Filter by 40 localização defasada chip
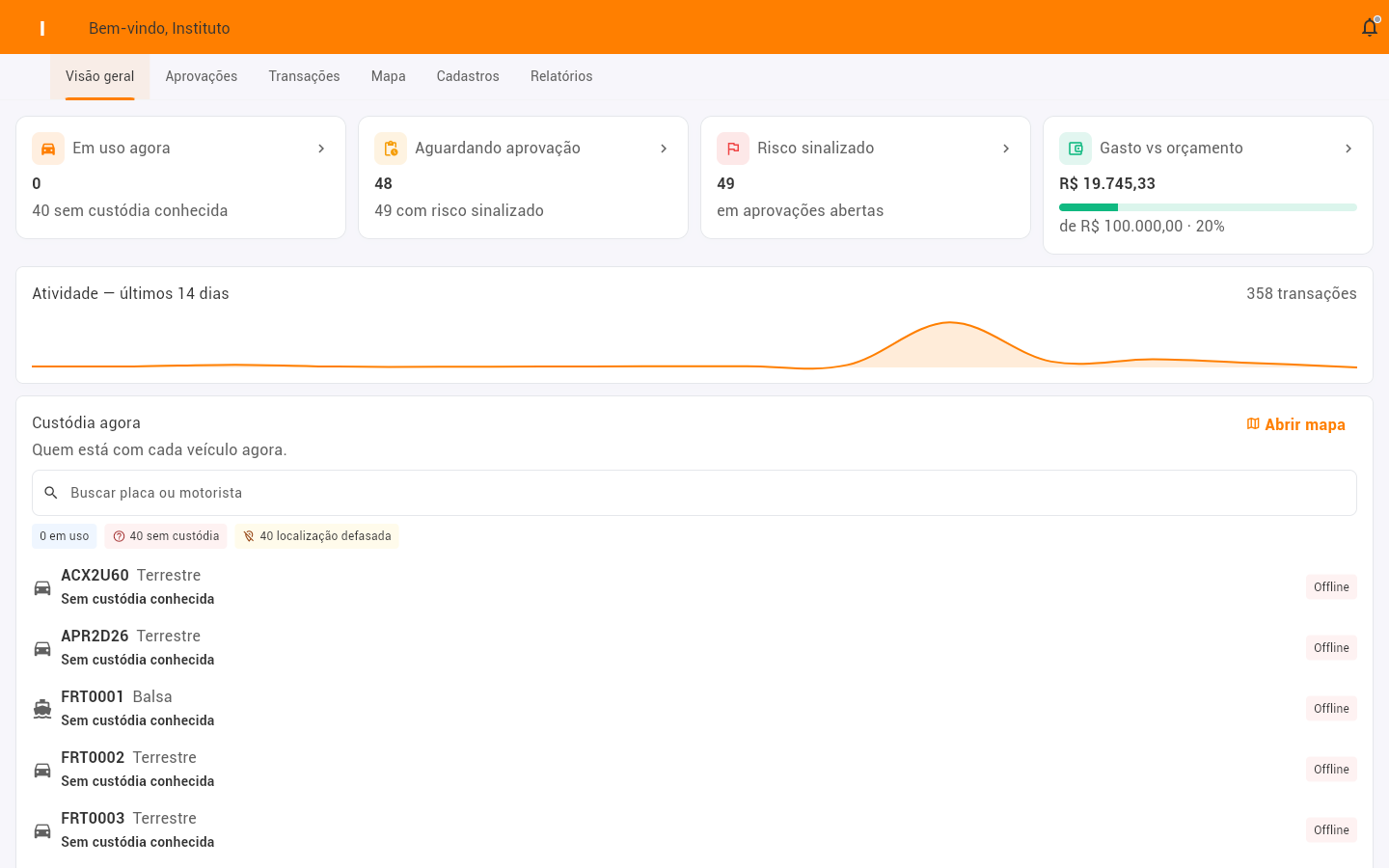This screenshot has width=1389, height=868. [x=316, y=536]
